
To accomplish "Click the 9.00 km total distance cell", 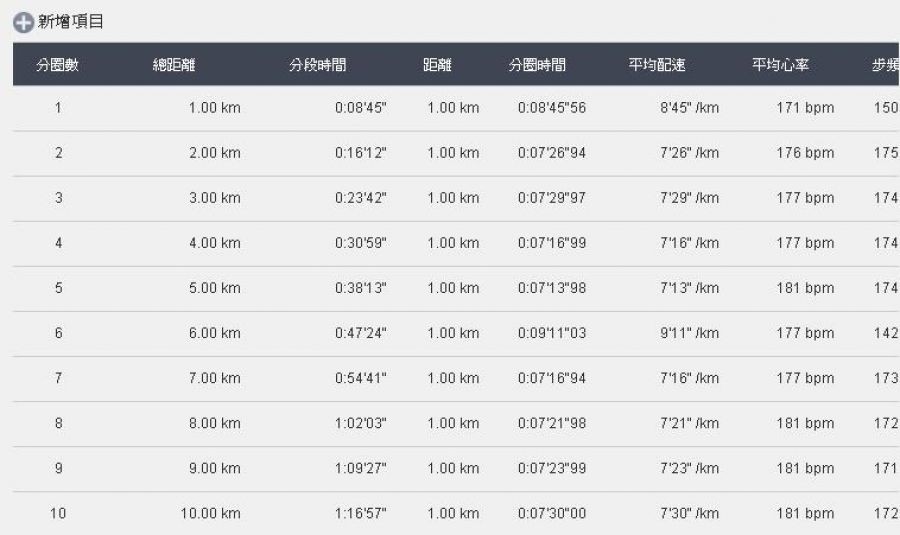I will pos(214,468).
